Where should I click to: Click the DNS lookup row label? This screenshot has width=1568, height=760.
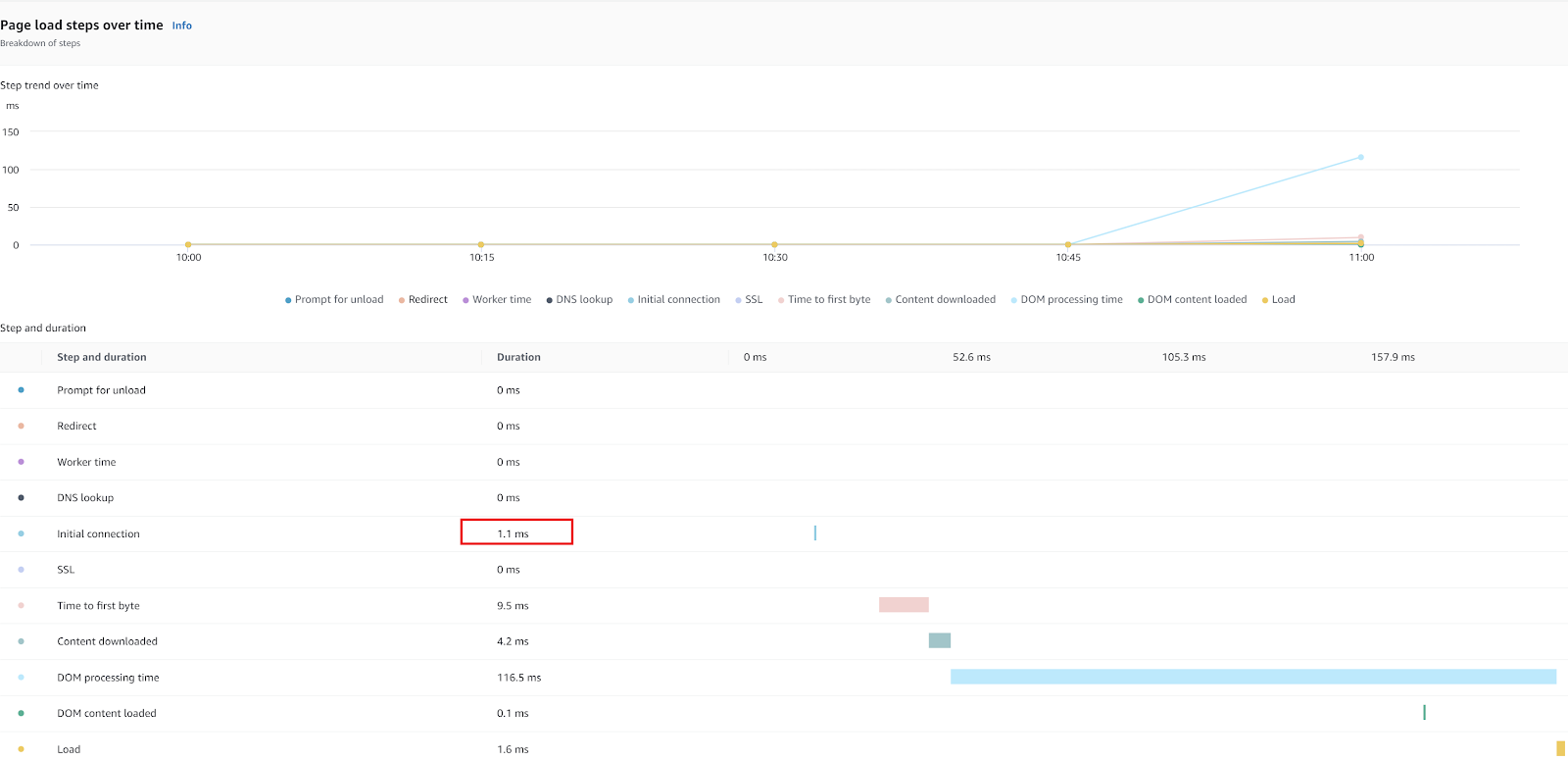click(x=85, y=498)
